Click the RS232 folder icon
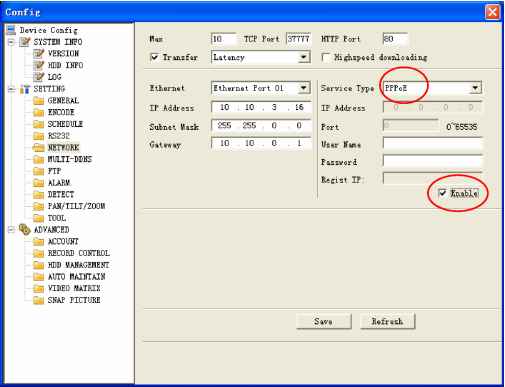This screenshot has width=505, height=387. coord(39,136)
